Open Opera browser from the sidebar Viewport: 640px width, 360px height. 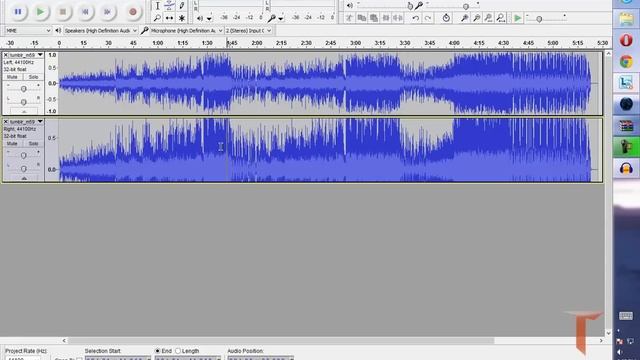[626, 40]
